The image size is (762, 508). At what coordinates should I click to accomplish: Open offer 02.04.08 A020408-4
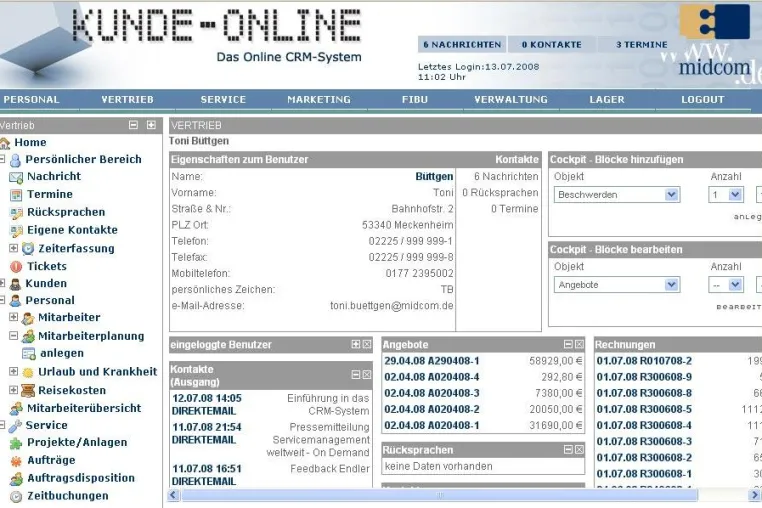coord(432,377)
